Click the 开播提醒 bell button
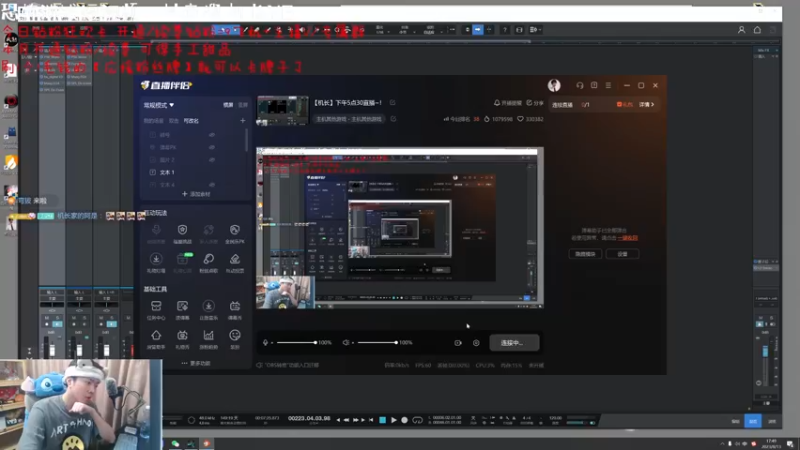The image size is (800, 450). click(x=508, y=103)
